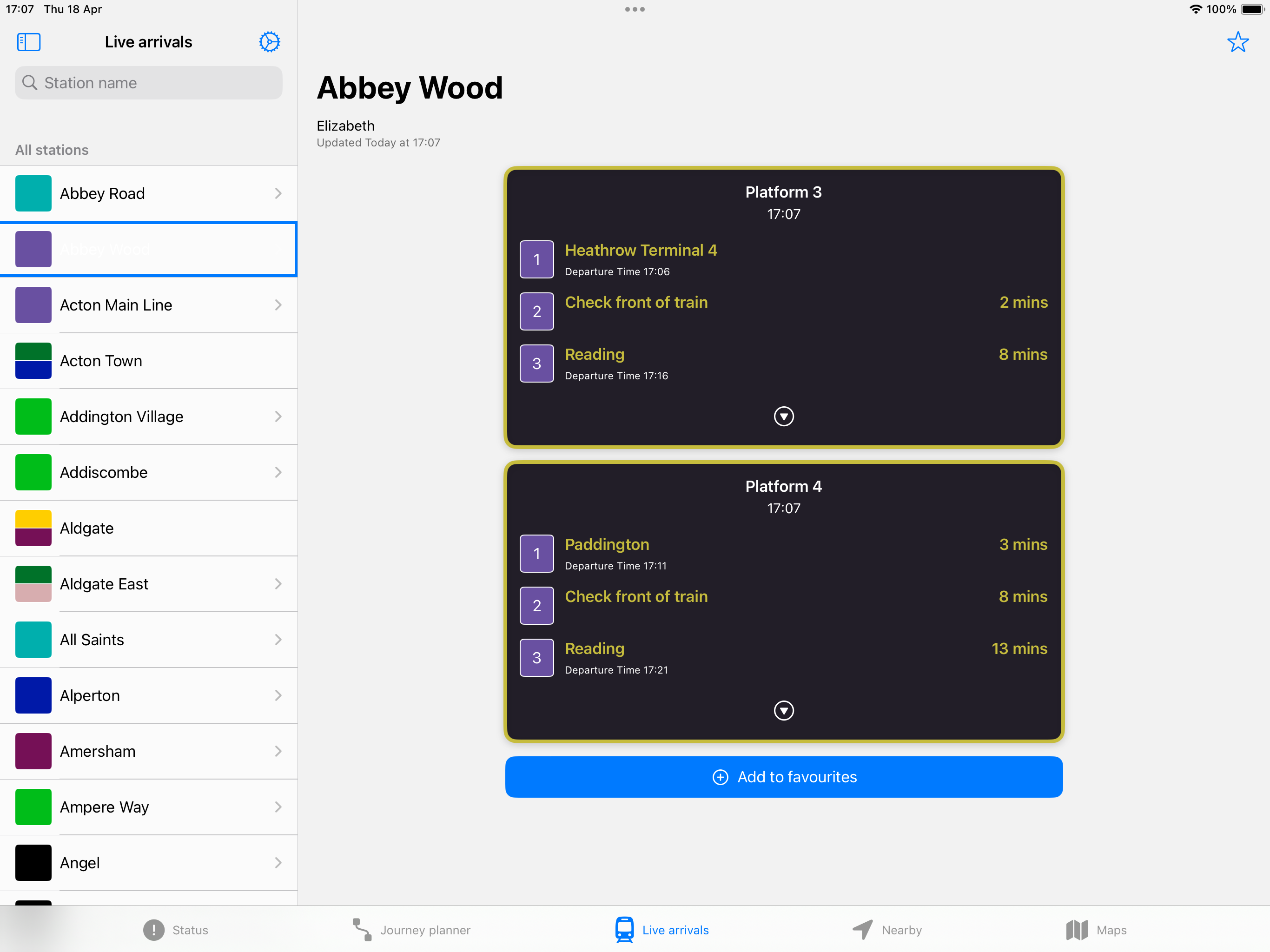The height and width of the screenshot is (952, 1270).
Task: Tap Platform 3 train badge number 1
Action: click(x=537, y=259)
